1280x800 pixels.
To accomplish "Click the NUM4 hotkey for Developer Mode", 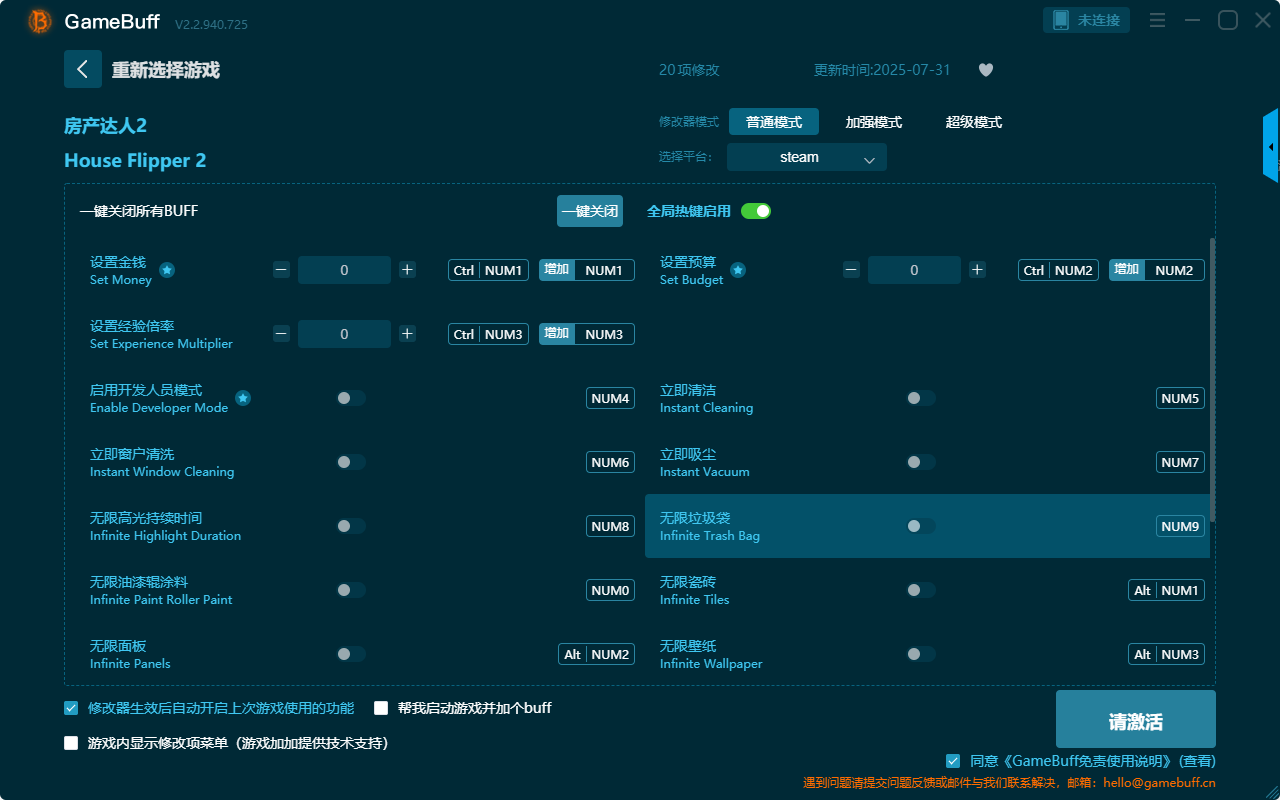I will [x=610, y=398].
